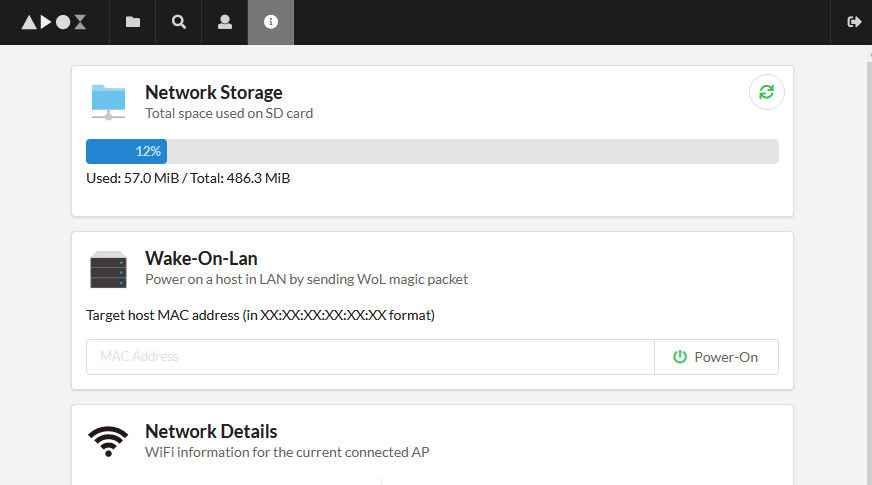The image size is (872, 485).
Task: Open the search magnifier in navbar
Action: (179, 22)
